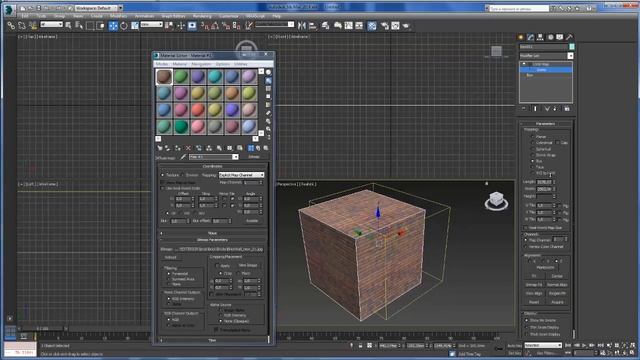
Task: Open the Explicit Map Channel mapping dropdown
Action: (x=242, y=175)
